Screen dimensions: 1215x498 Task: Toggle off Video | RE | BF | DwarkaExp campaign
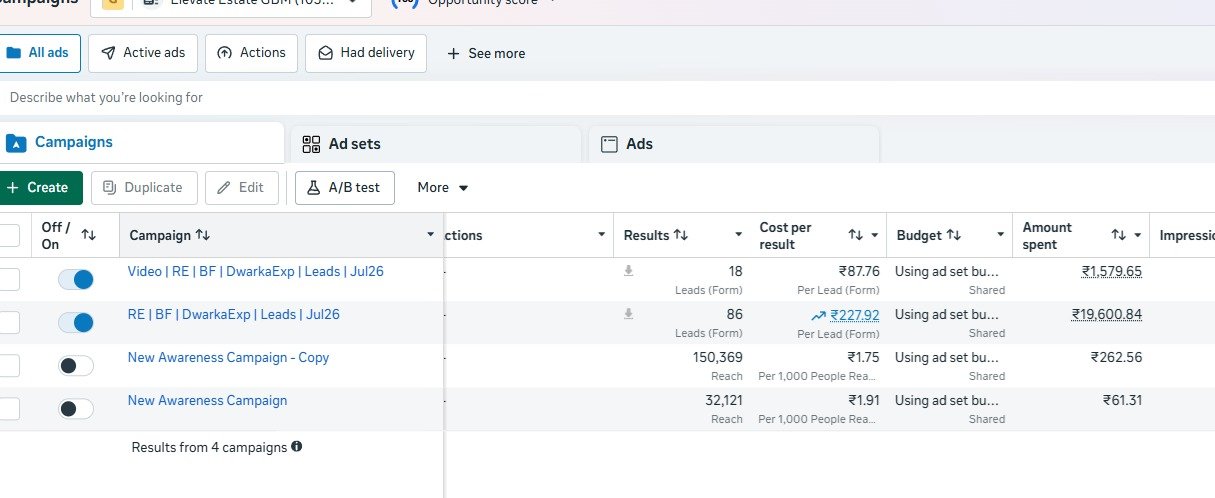[76, 279]
